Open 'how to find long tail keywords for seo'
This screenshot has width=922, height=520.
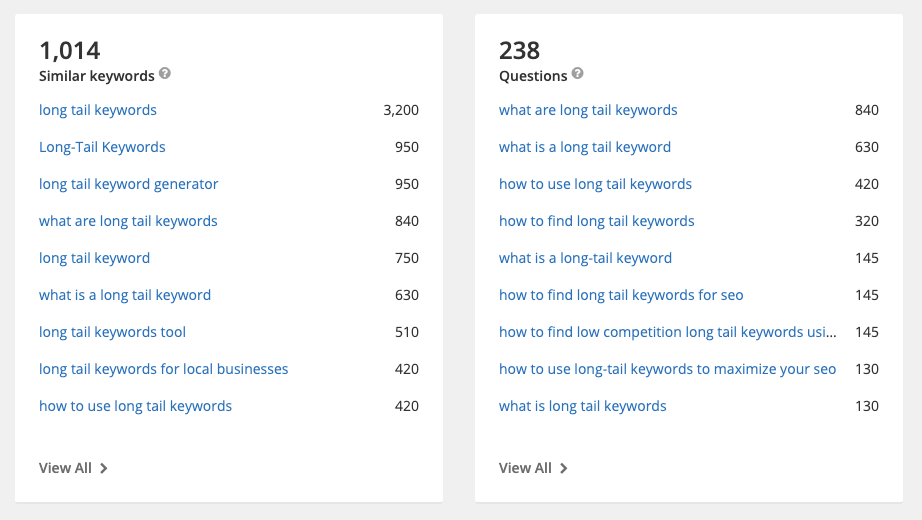[x=621, y=295]
